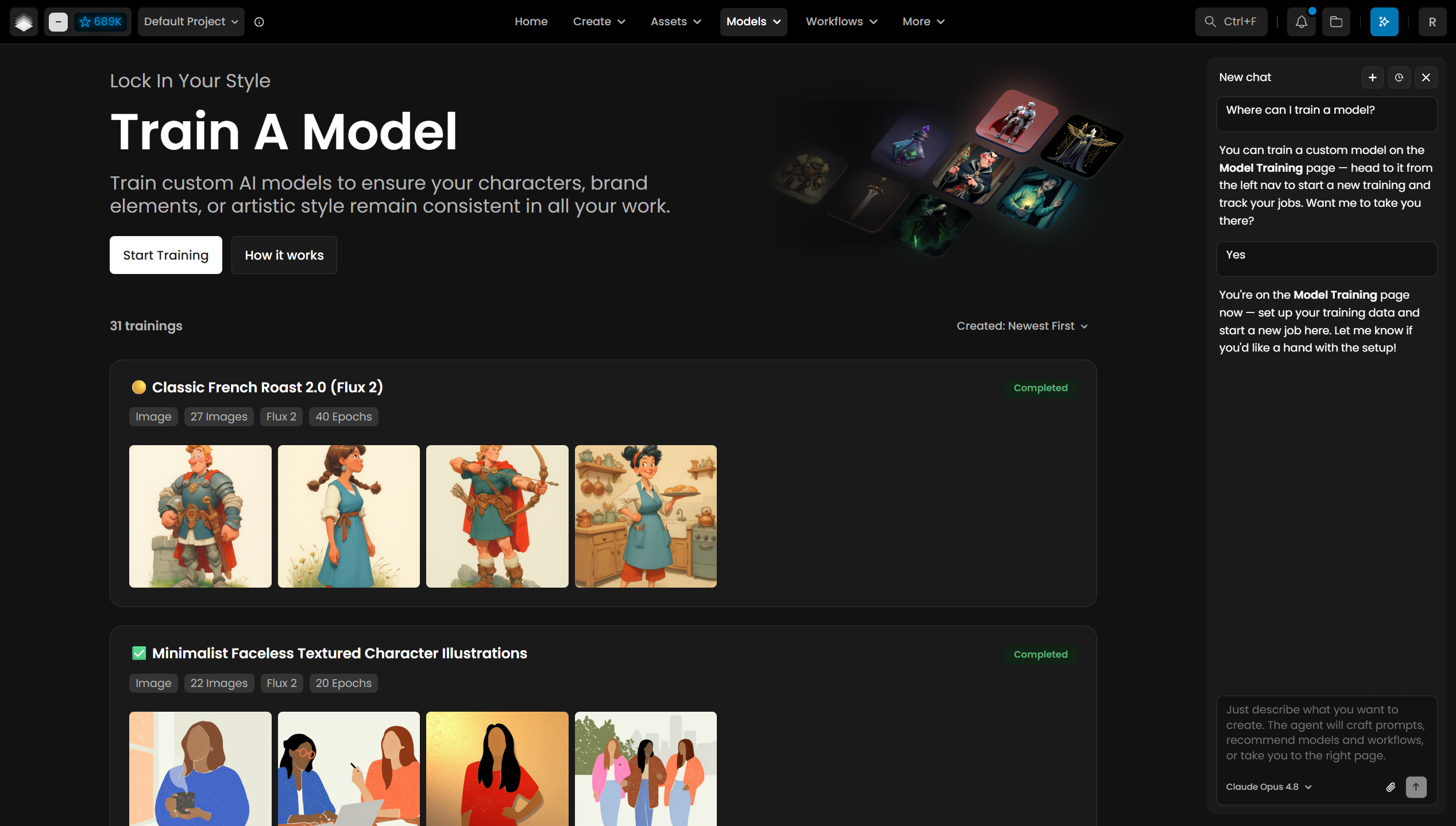
Task: Open the armored knight thumbnail
Action: point(200,516)
